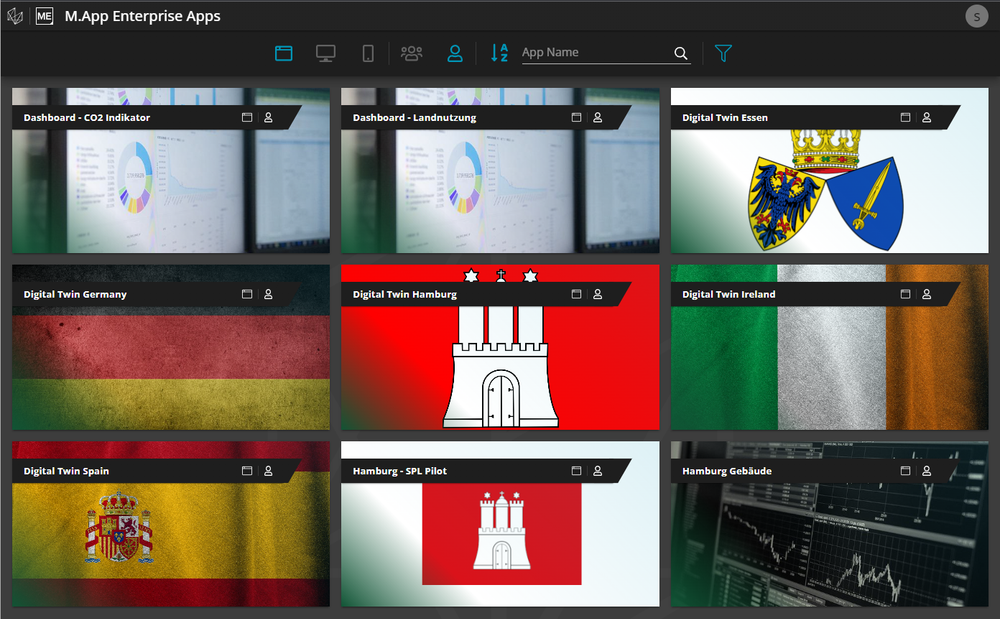The image size is (1000, 619).
Task: Click the search magnifier icon
Action: click(x=681, y=54)
